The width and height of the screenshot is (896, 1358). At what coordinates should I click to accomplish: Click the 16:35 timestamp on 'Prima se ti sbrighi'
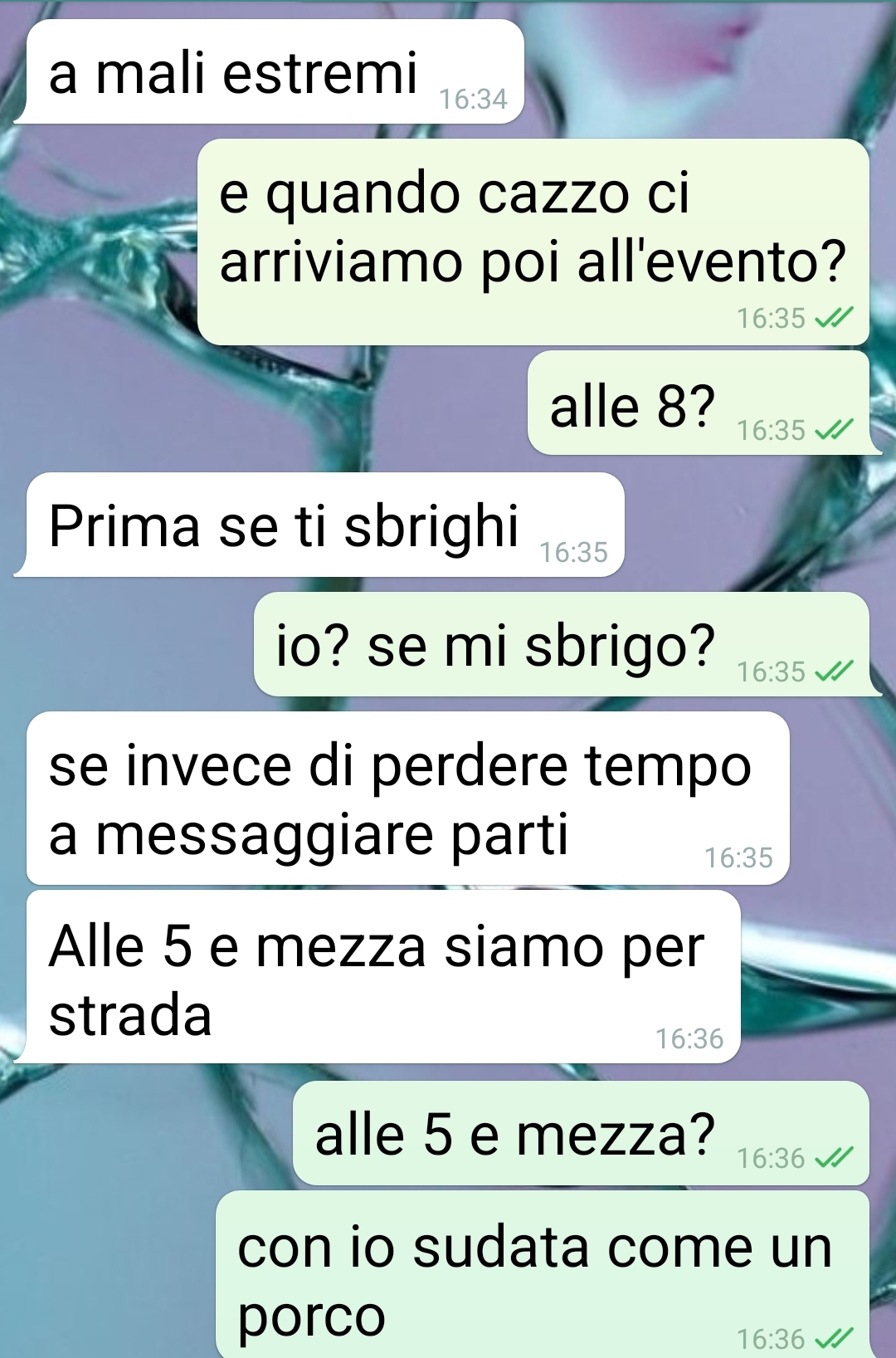tap(574, 552)
